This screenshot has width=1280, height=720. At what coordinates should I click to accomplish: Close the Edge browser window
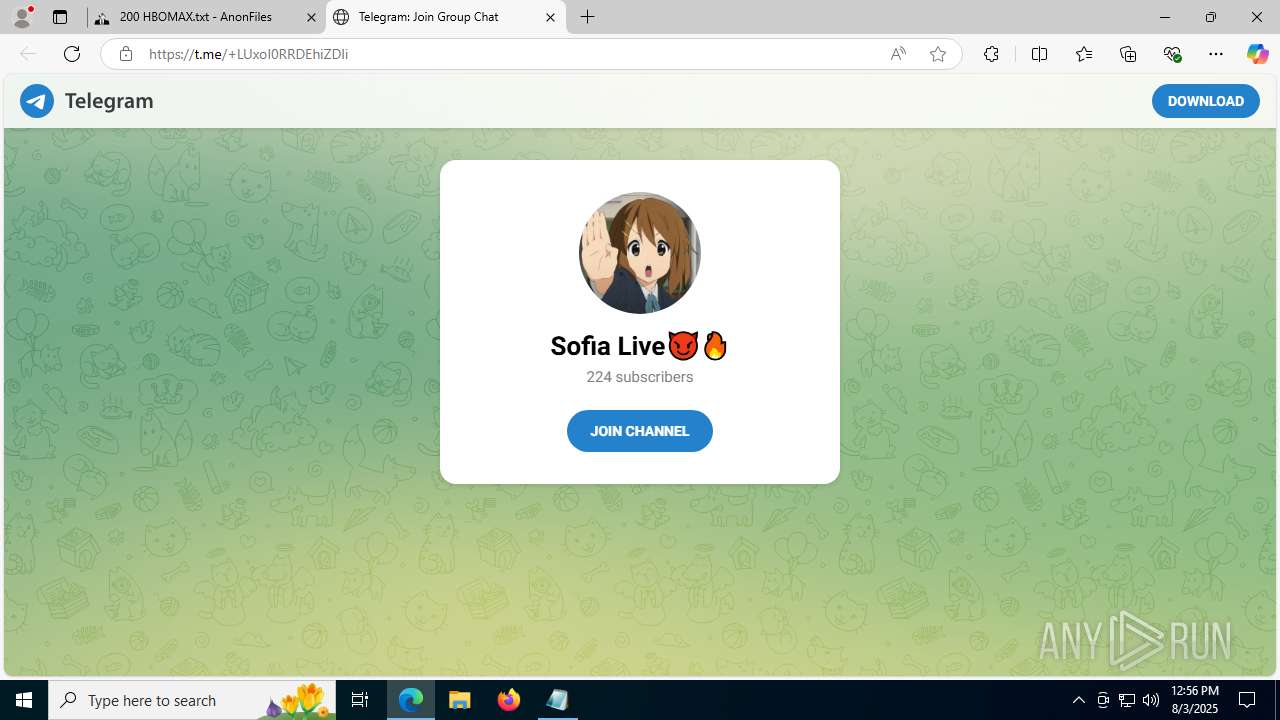[x=1257, y=17]
